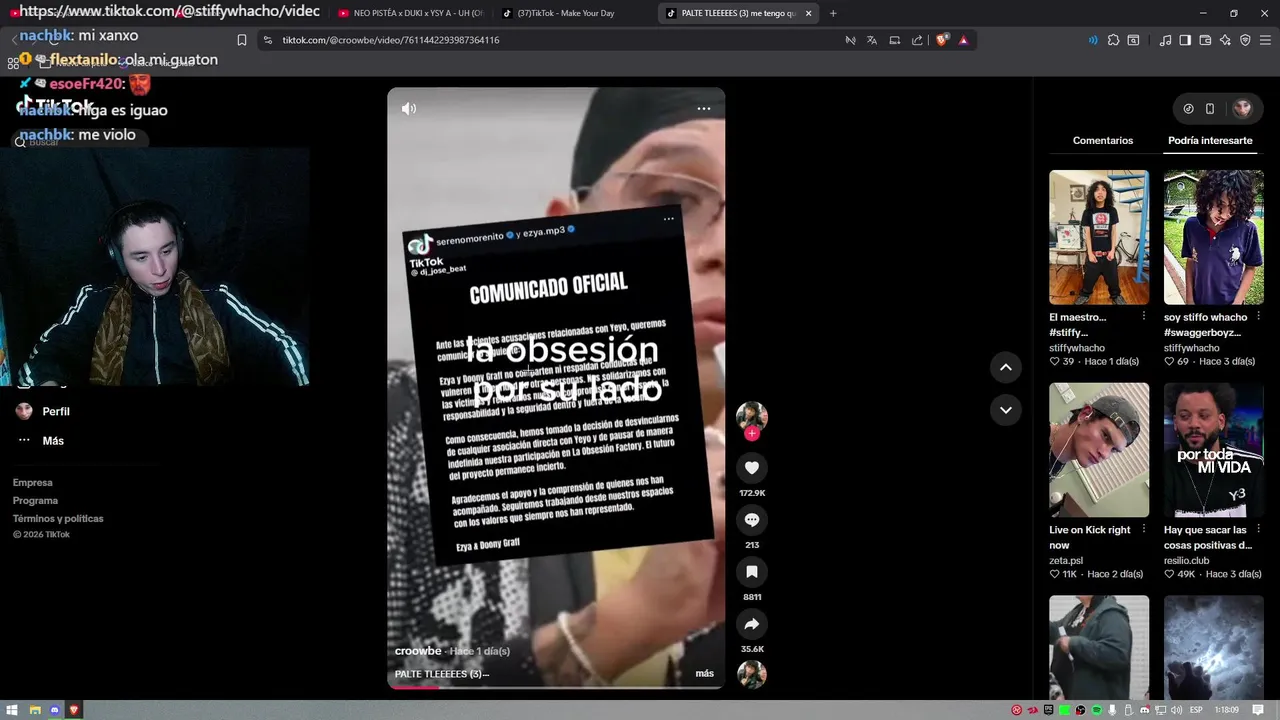Open Brave browser taskbar icon

(74, 710)
